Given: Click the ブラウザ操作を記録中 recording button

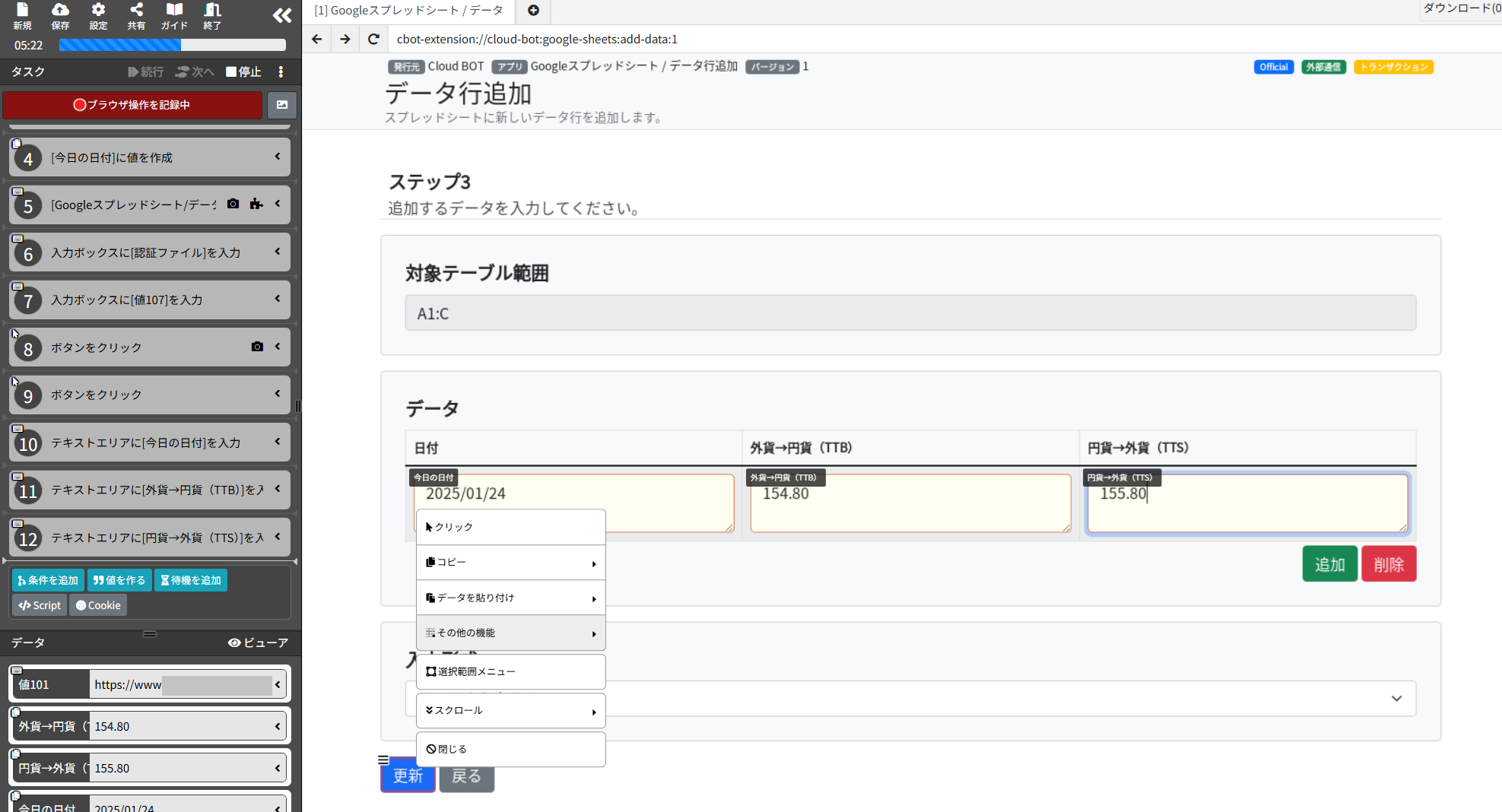Looking at the screenshot, I should [132, 105].
